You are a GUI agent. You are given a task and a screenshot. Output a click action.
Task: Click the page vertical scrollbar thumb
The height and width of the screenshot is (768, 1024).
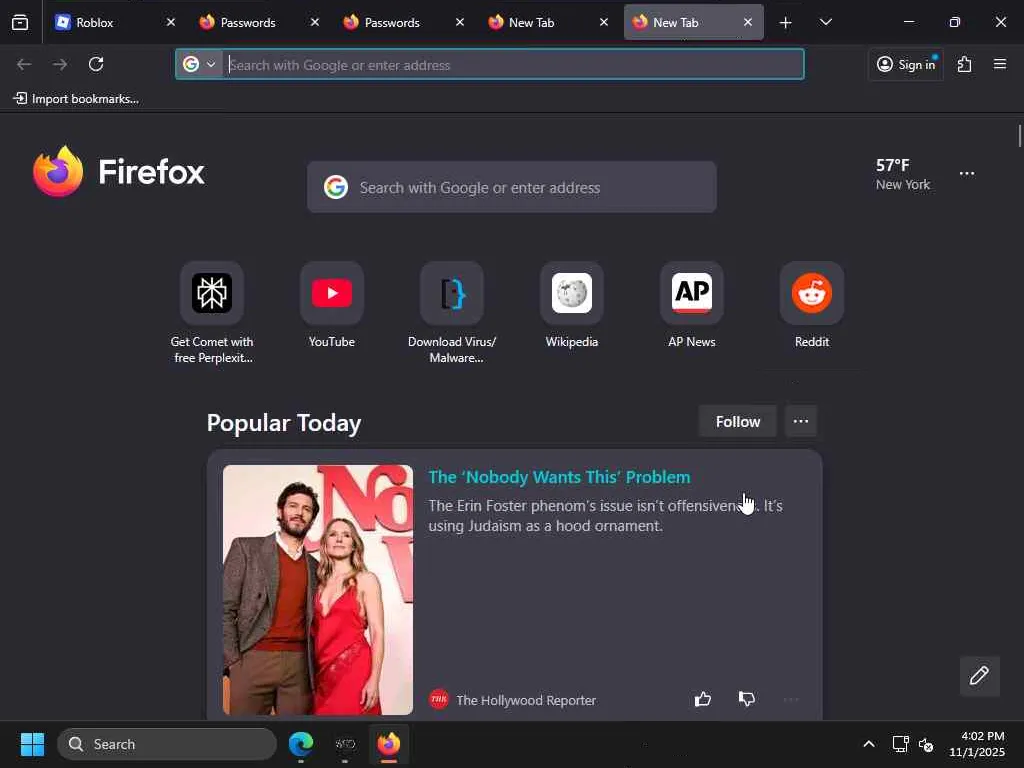pos(1019,136)
